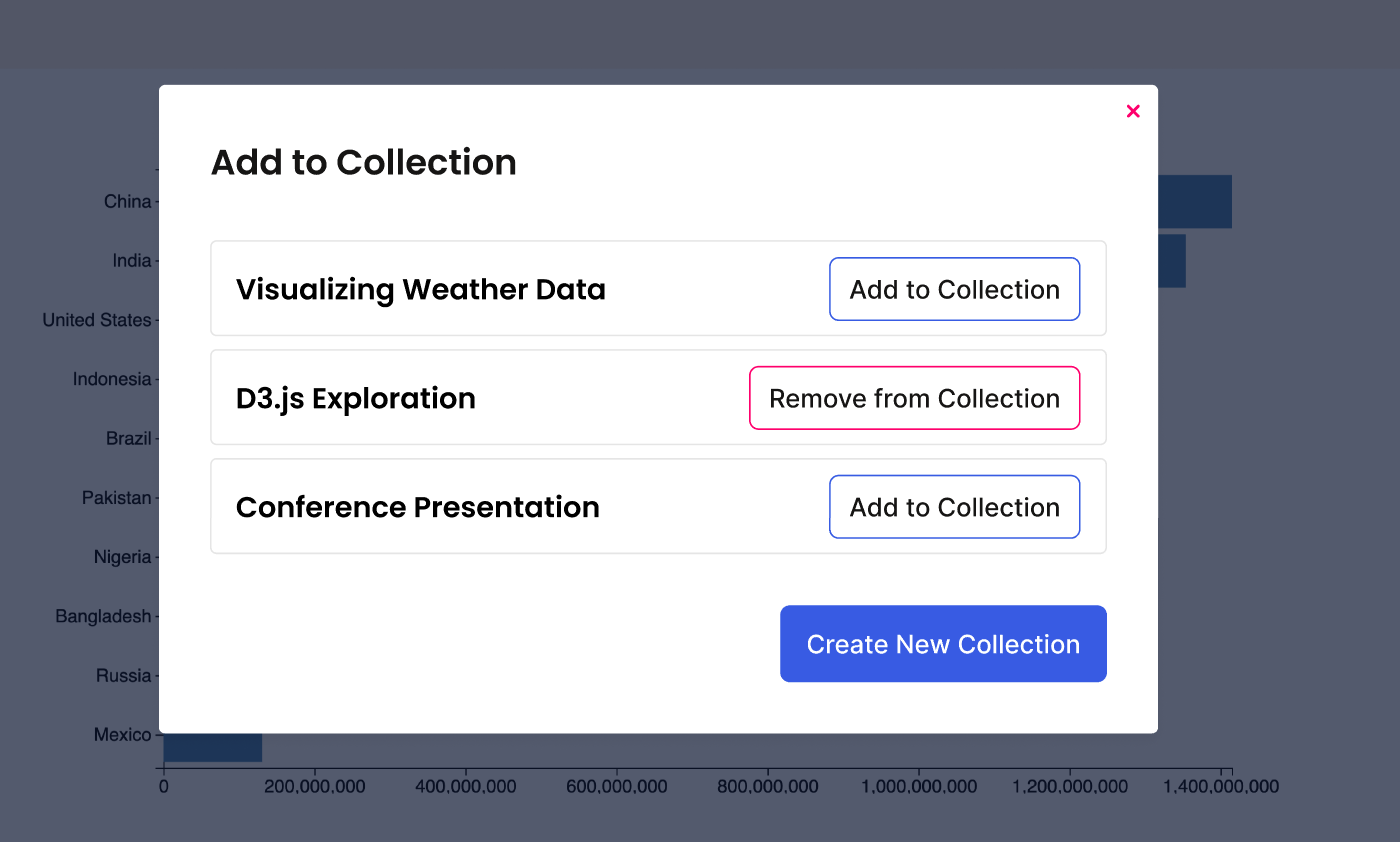Click the Bangladesh axis label
The width and height of the screenshot is (1400, 842).
pos(104,616)
